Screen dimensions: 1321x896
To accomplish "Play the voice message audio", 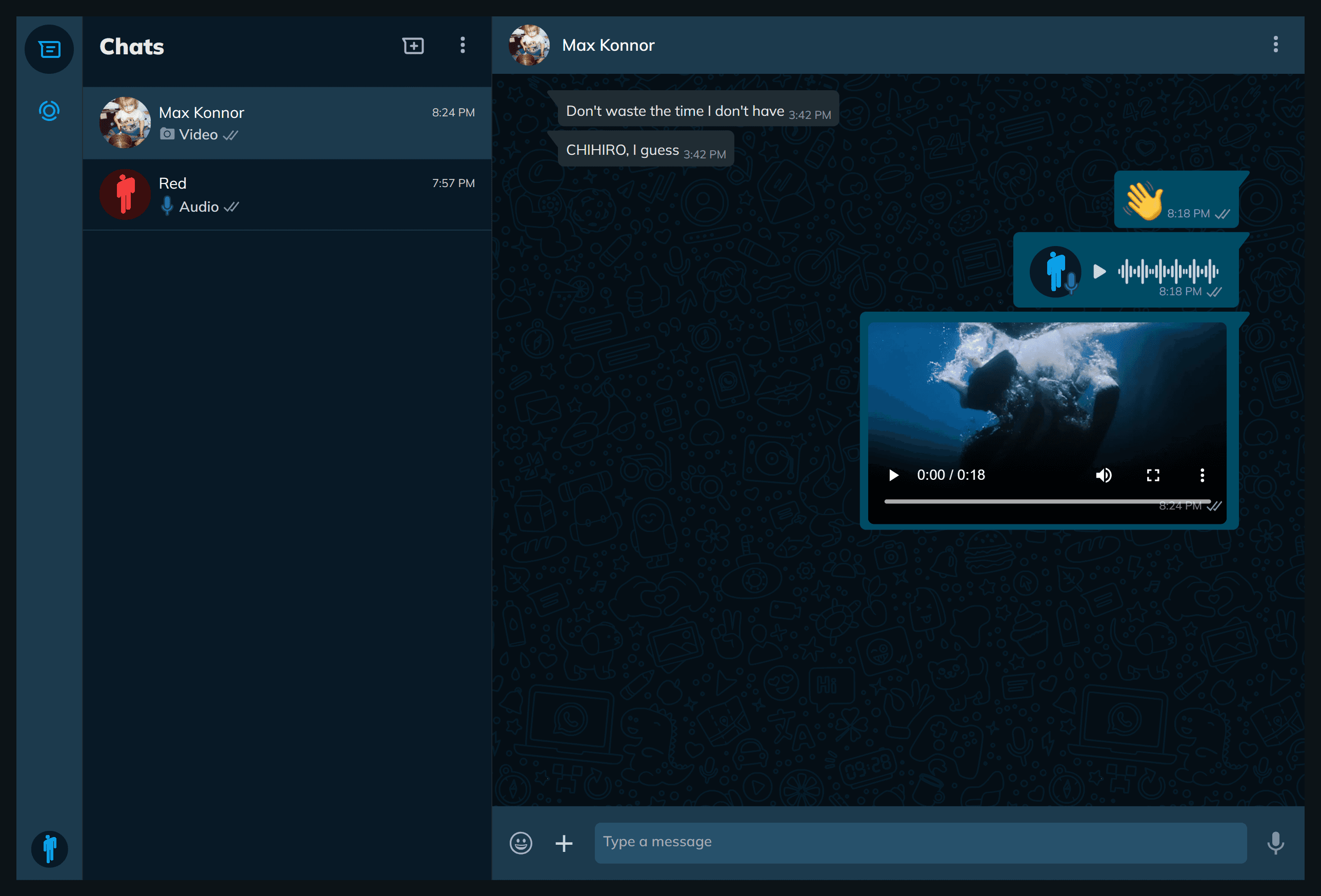I will [1099, 272].
